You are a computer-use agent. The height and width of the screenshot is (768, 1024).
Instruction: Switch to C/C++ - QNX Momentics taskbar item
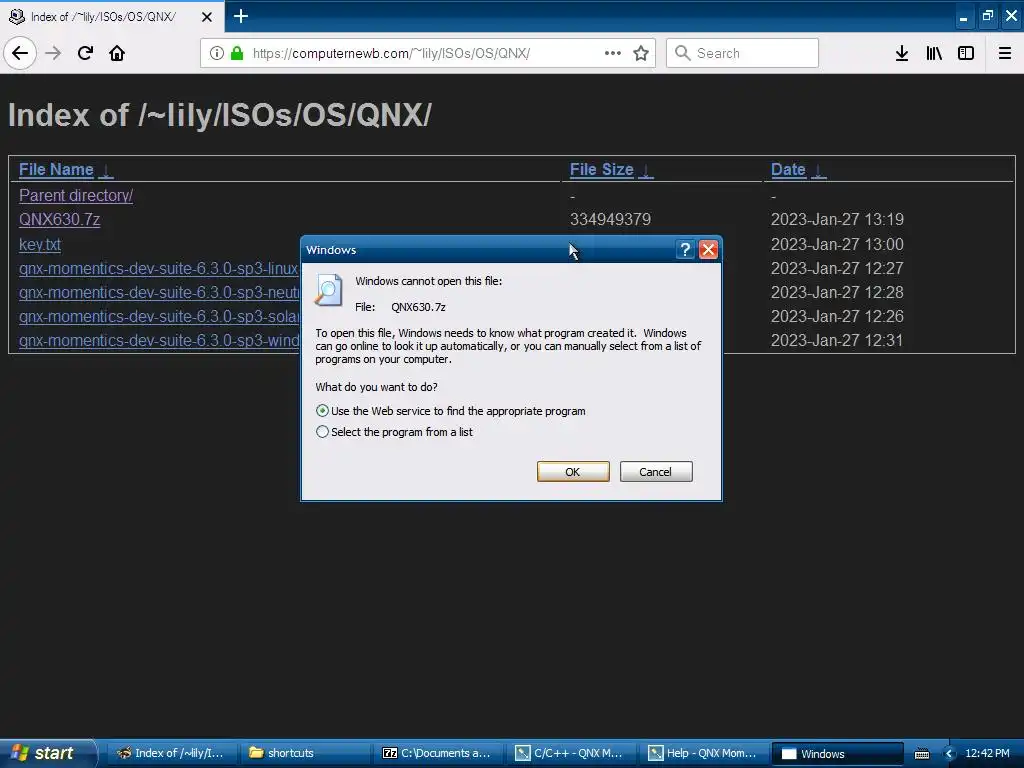pyautogui.click(x=572, y=753)
